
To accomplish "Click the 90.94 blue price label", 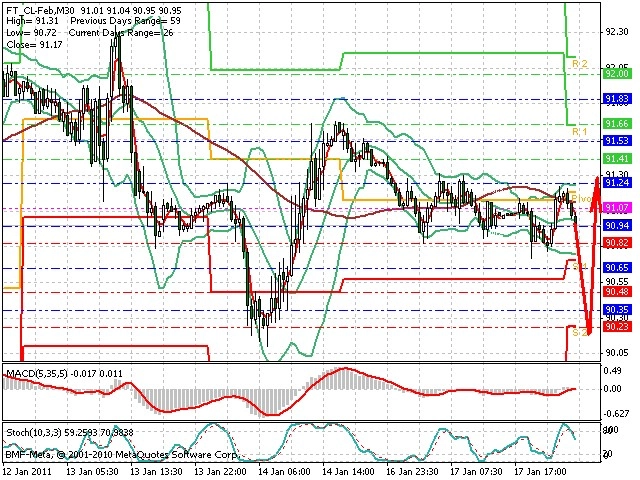I will (617, 225).
